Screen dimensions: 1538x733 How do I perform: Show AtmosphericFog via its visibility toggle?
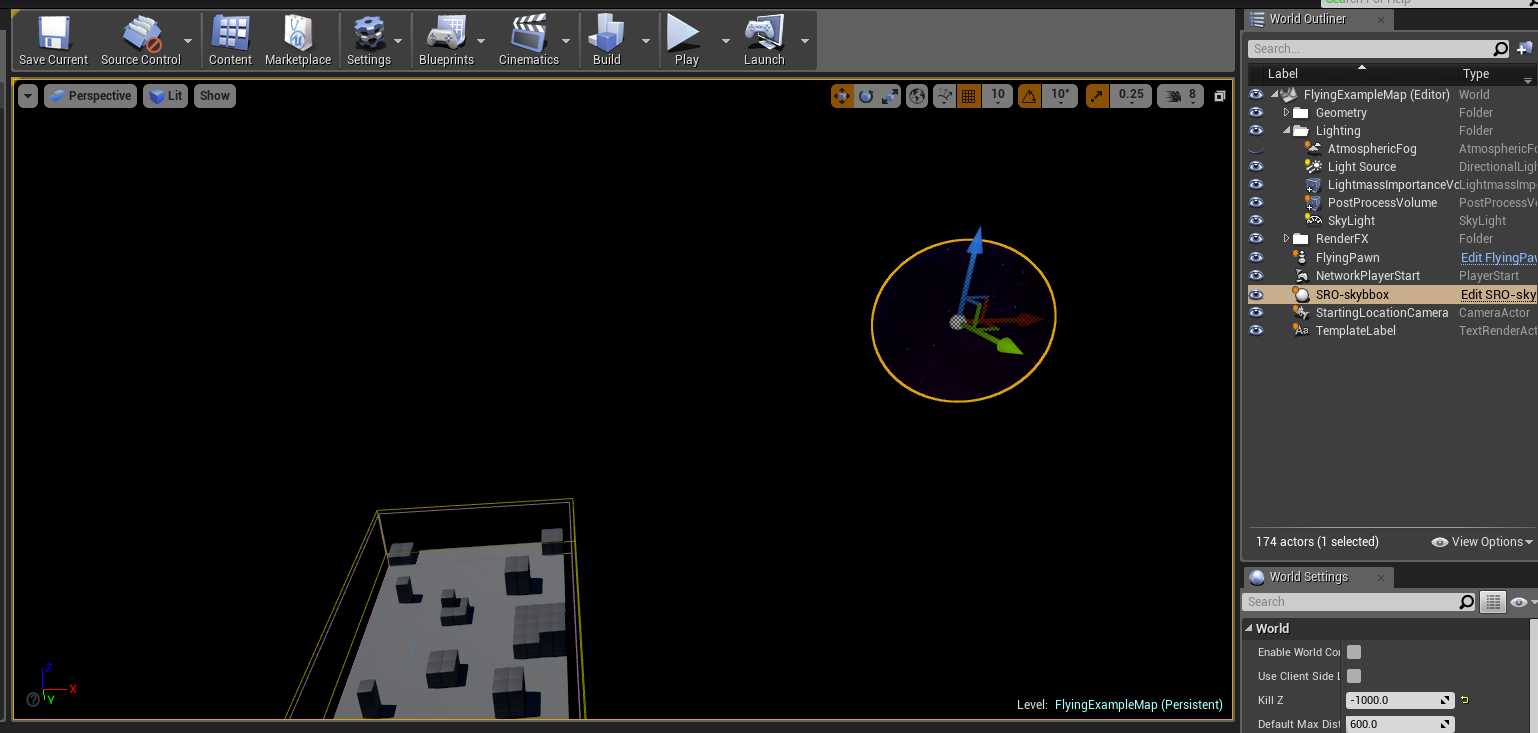pyautogui.click(x=1256, y=149)
